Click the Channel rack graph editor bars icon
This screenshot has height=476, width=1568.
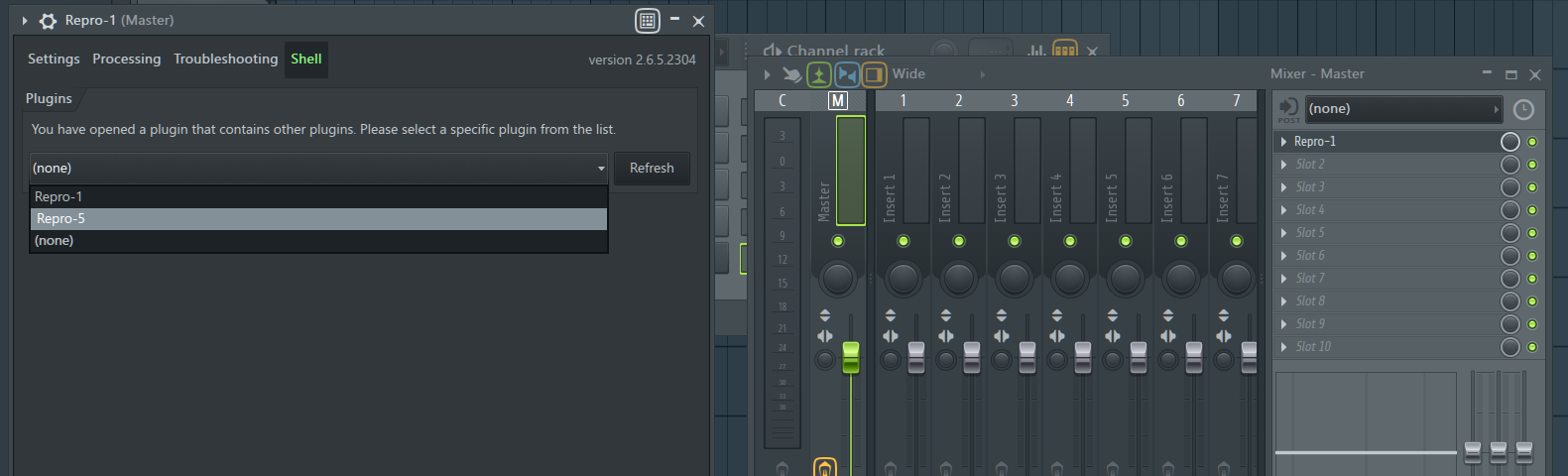(1035, 50)
